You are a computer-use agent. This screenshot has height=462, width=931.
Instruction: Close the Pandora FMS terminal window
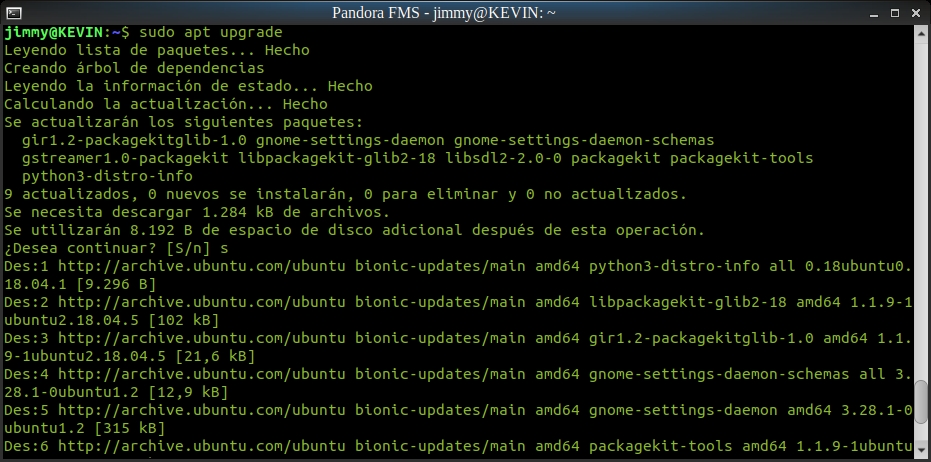pos(917,11)
